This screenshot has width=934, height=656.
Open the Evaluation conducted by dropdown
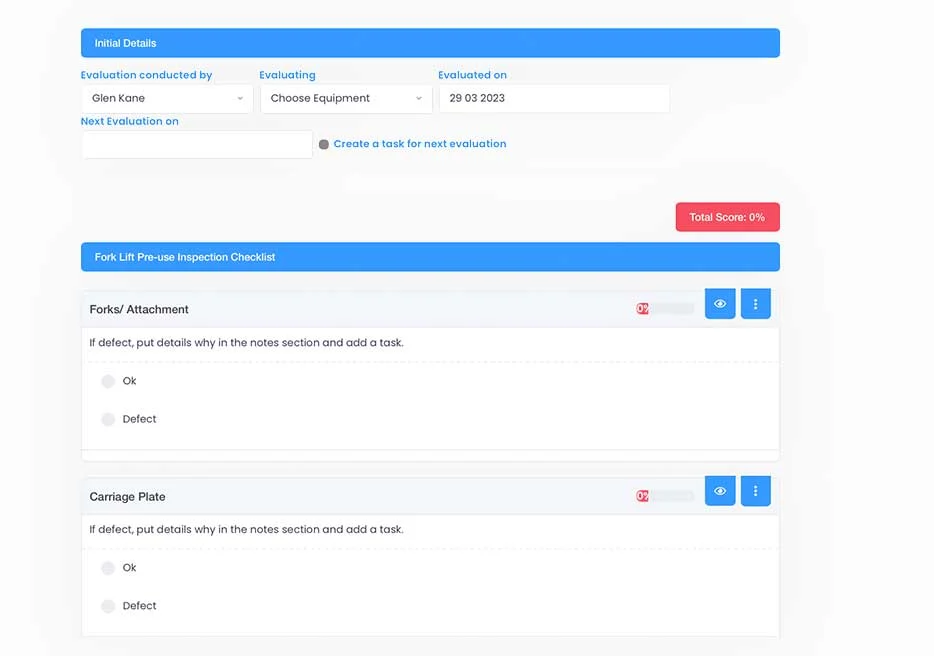[167, 98]
